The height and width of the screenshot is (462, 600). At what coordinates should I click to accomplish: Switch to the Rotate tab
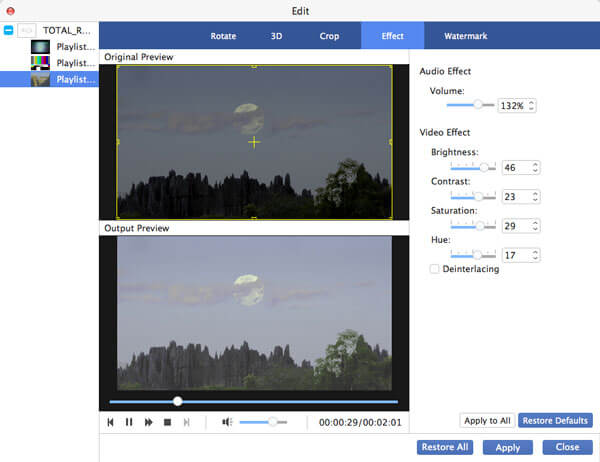(x=223, y=36)
